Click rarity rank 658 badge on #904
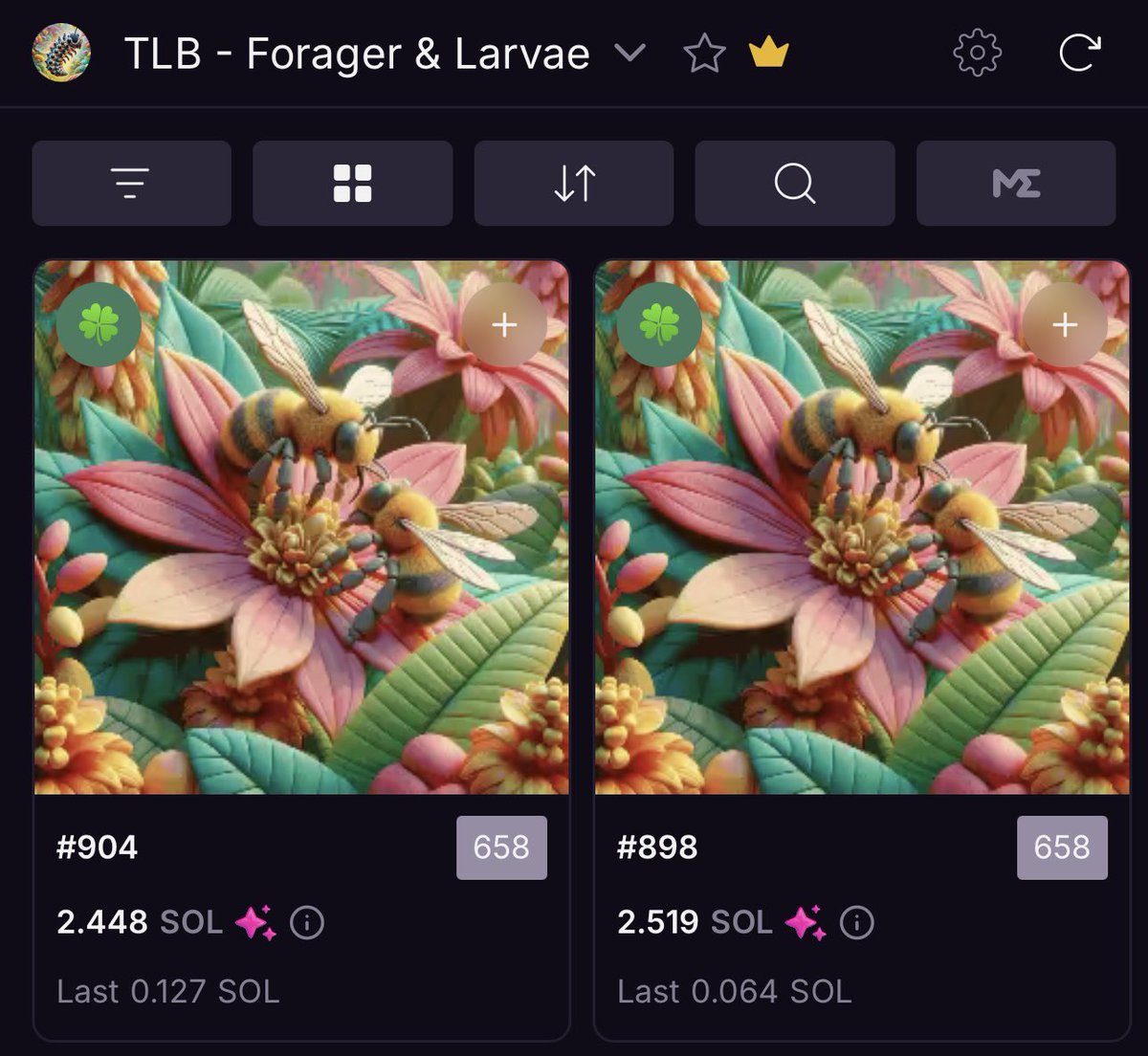 [x=502, y=847]
